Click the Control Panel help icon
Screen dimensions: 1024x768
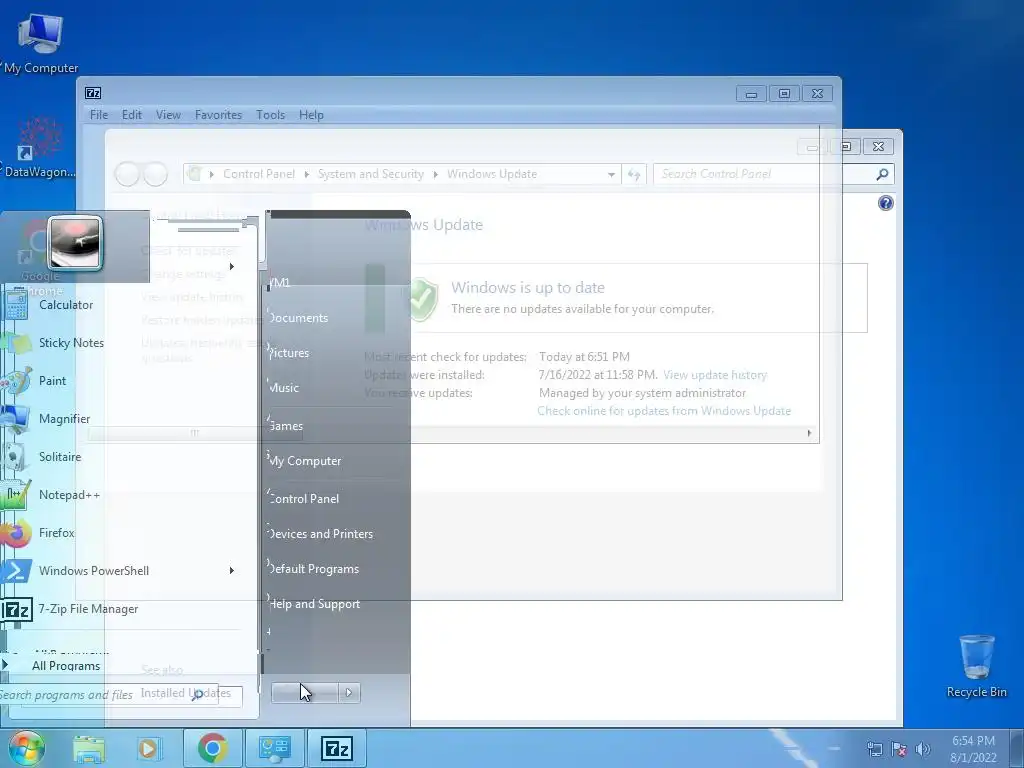coord(886,203)
